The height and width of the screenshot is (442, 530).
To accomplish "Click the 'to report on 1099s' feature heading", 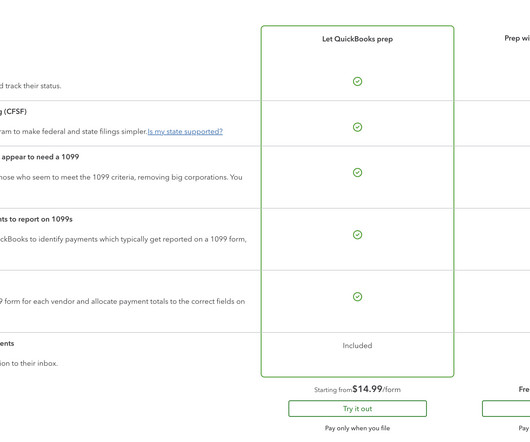I will (x=36, y=219).
